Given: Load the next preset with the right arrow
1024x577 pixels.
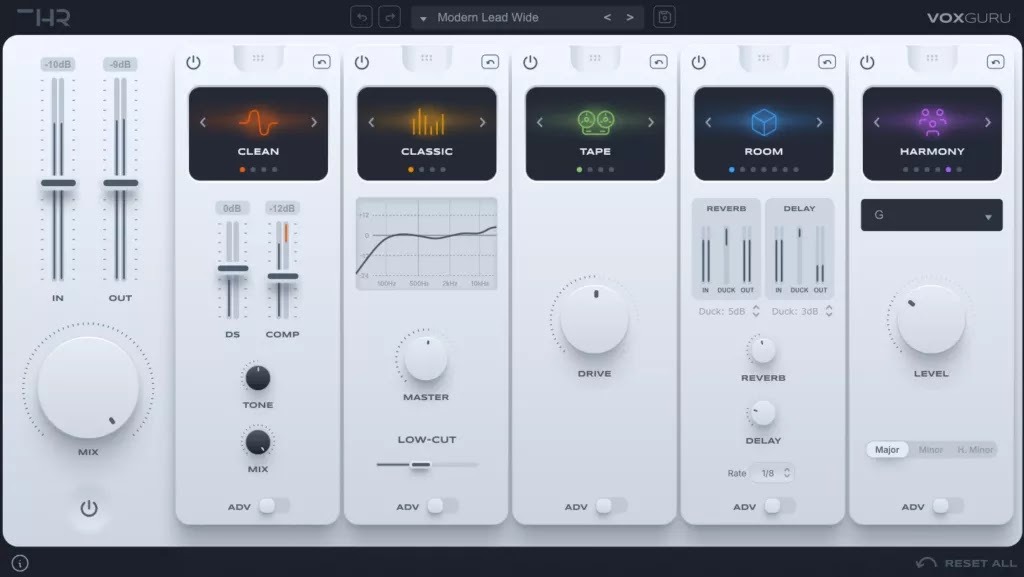Looking at the screenshot, I should pyautogui.click(x=629, y=17).
